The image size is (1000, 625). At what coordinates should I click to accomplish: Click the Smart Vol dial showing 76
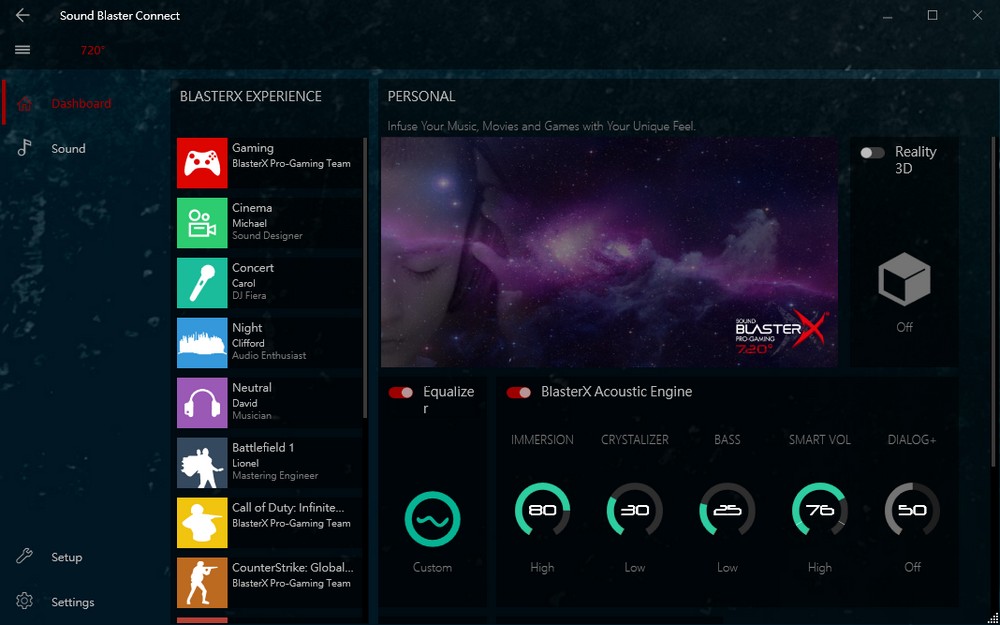tap(820, 510)
